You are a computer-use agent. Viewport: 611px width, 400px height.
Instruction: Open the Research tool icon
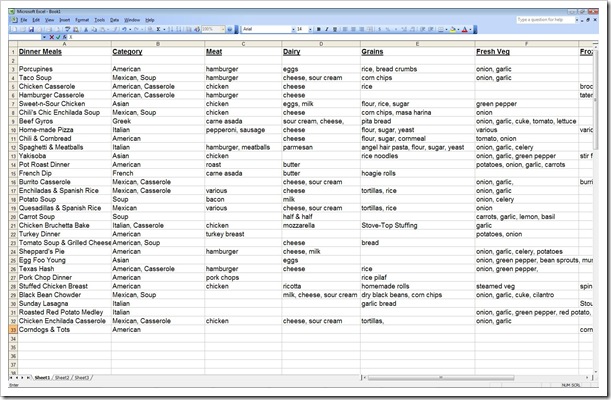pos(76,29)
